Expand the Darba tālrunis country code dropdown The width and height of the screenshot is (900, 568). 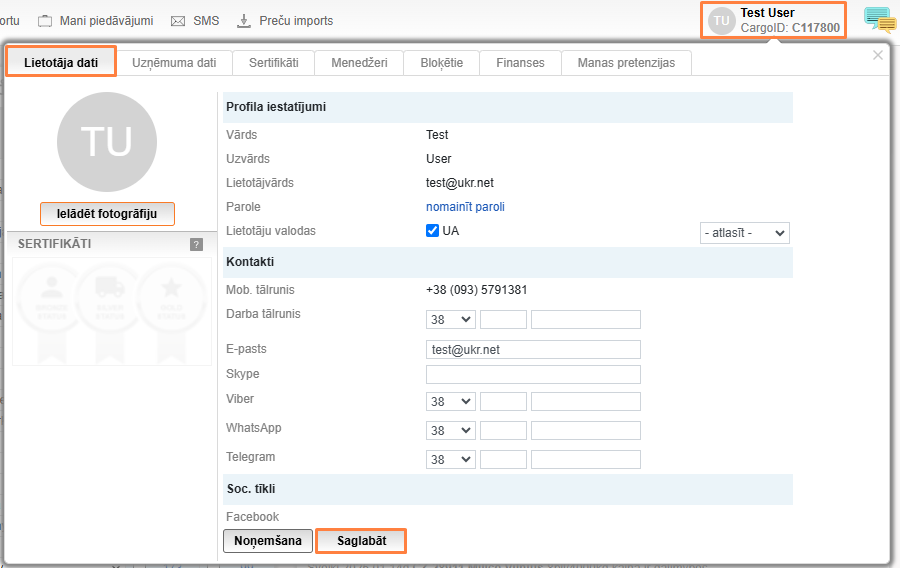[450, 320]
